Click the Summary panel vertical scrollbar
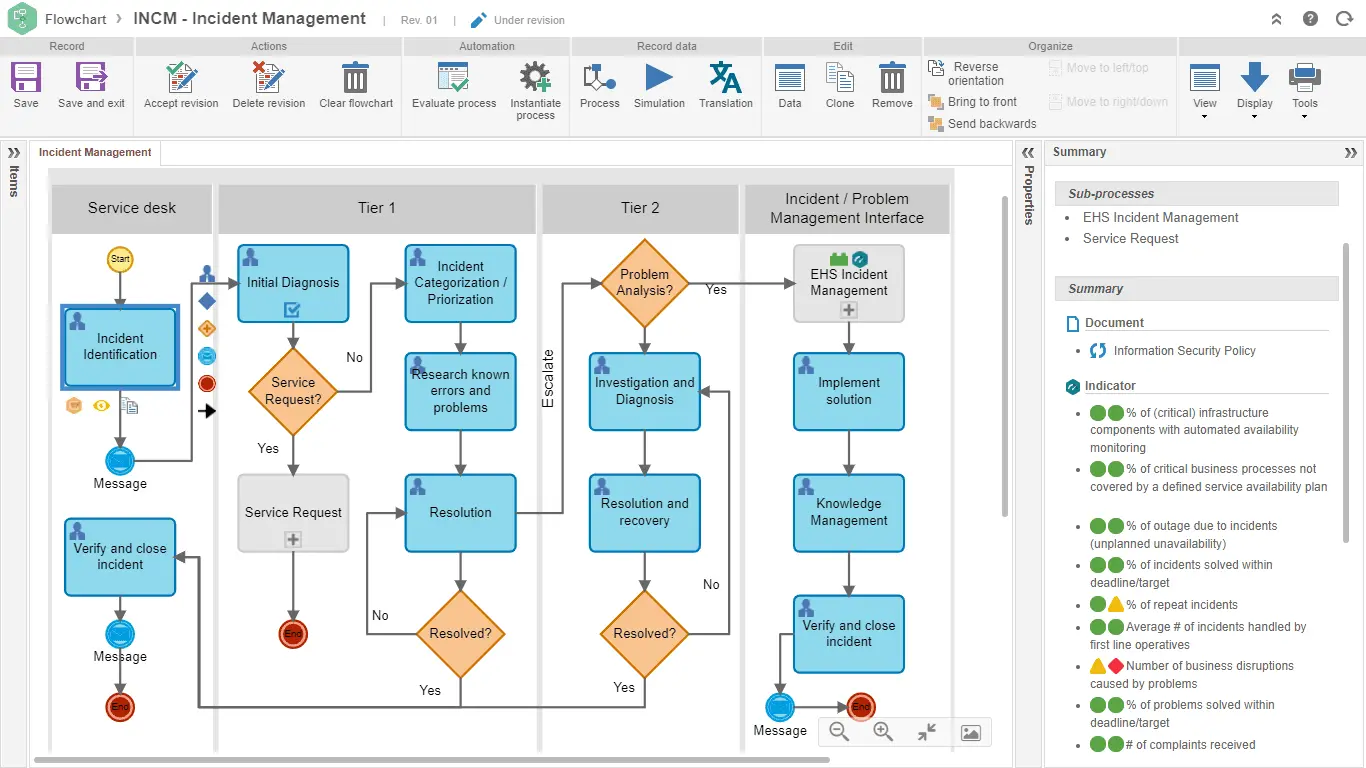 1346,394
